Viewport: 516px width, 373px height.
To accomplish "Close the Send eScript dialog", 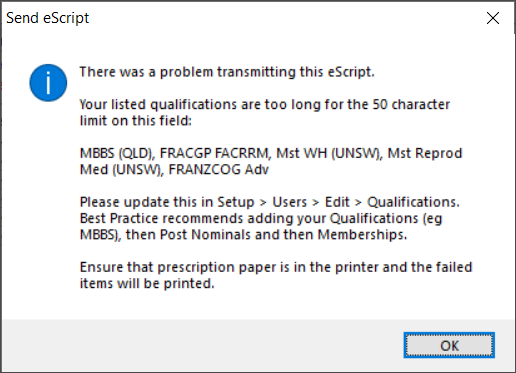I will coord(493,18).
